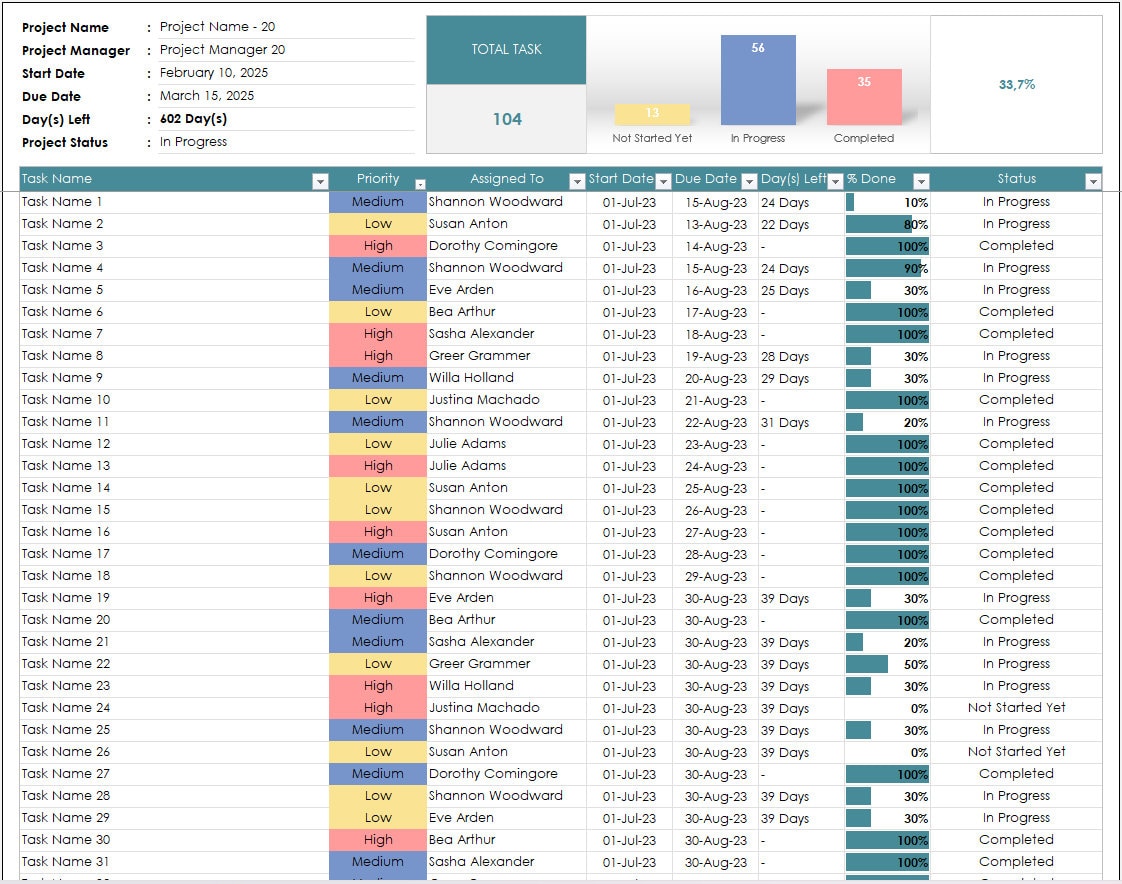Viewport: 1122px width, 884px height.
Task: Open the Assigned To column filter dropdown
Action: [x=577, y=182]
